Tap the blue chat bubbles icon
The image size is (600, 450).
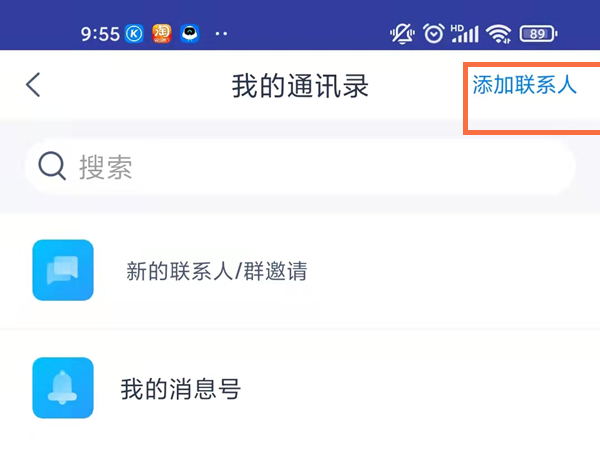[x=63, y=270]
